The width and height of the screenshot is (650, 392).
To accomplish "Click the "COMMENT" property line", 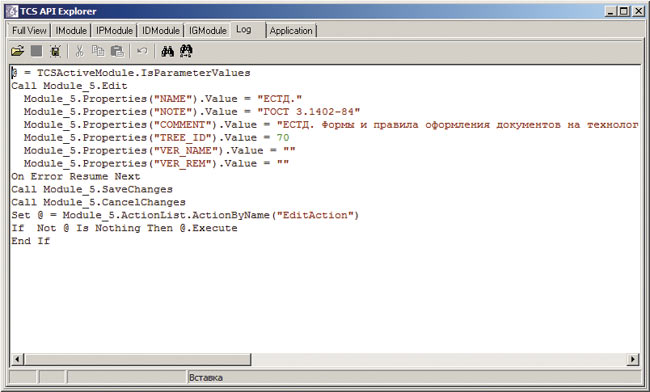I will [x=331, y=125].
